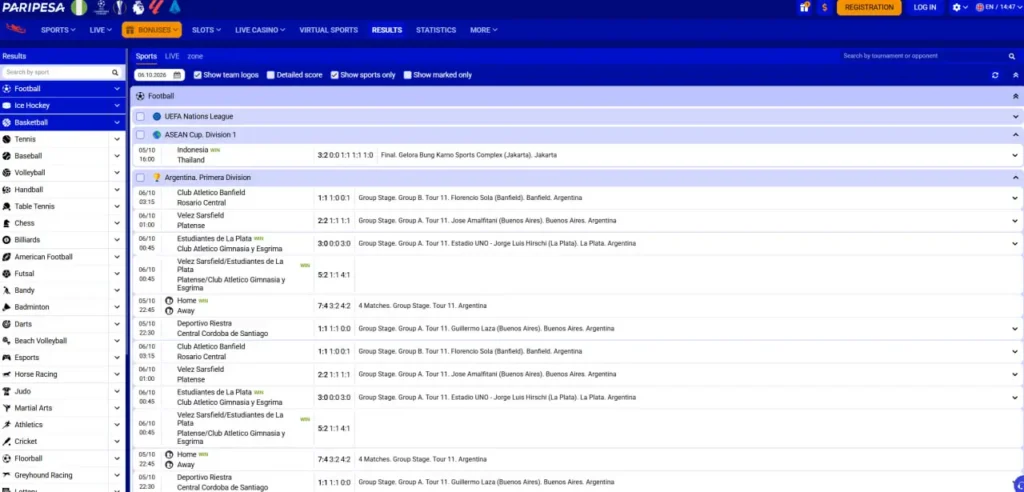Toggle Show sports only checkbox
The image size is (1024, 492).
pyautogui.click(x=334, y=75)
